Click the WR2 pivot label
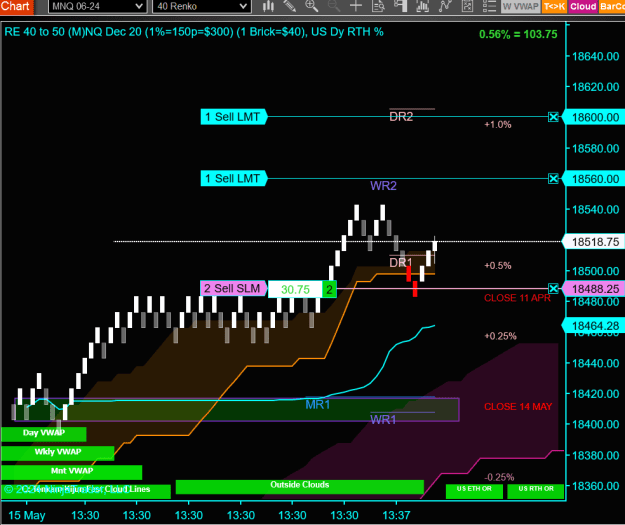 (383, 186)
